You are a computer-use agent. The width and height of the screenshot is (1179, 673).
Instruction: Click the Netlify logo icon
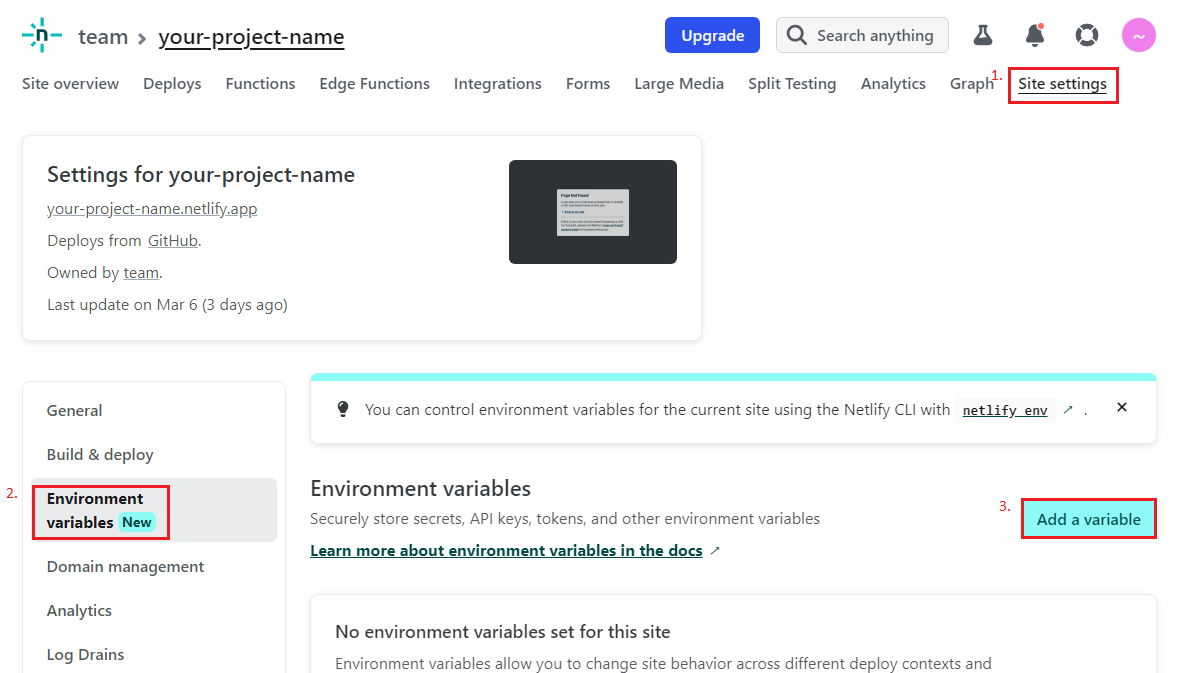tap(41, 34)
